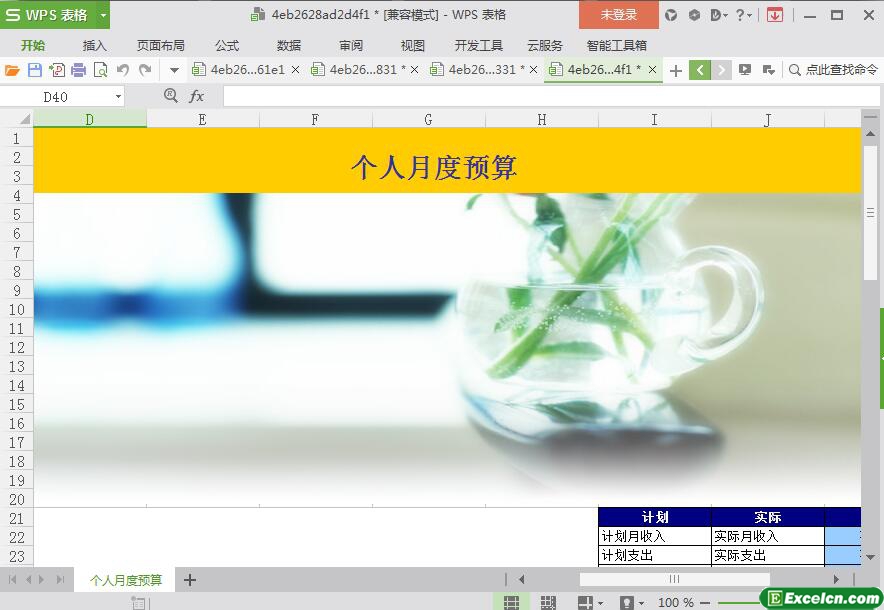This screenshot has height=610, width=884.
Task: Open Print Preview icon
Action: (100, 70)
